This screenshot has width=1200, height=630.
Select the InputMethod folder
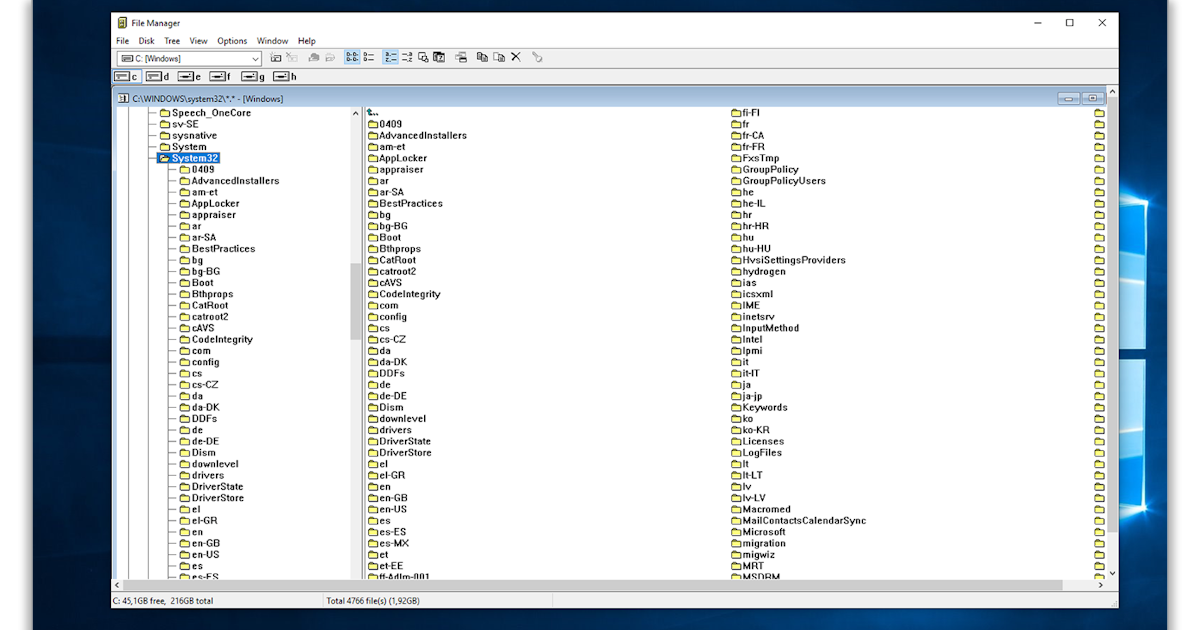coord(765,328)
